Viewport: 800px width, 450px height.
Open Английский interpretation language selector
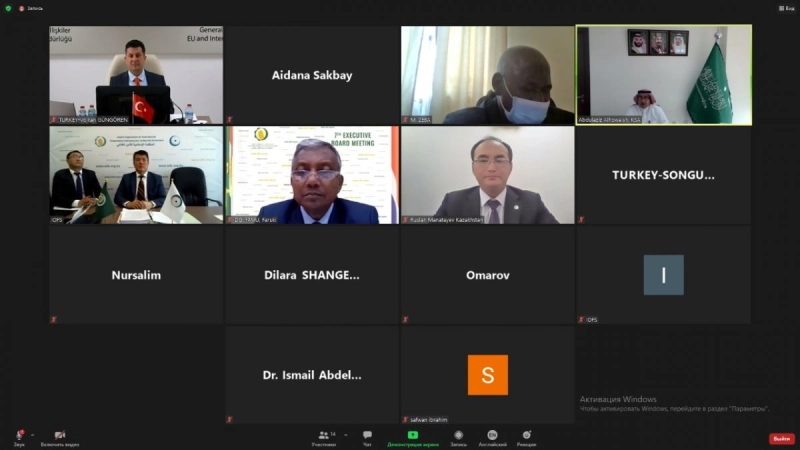point(492,438)
